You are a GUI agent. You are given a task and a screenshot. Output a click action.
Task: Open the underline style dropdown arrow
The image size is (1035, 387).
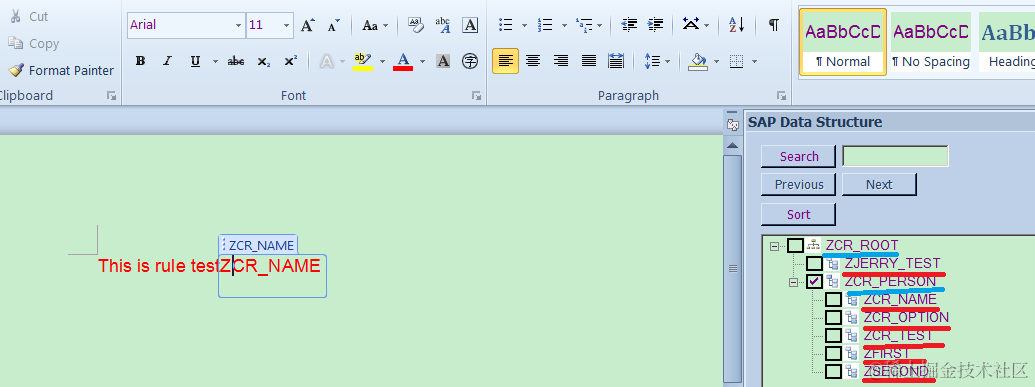pyautogui.click(x=215, y=61)
